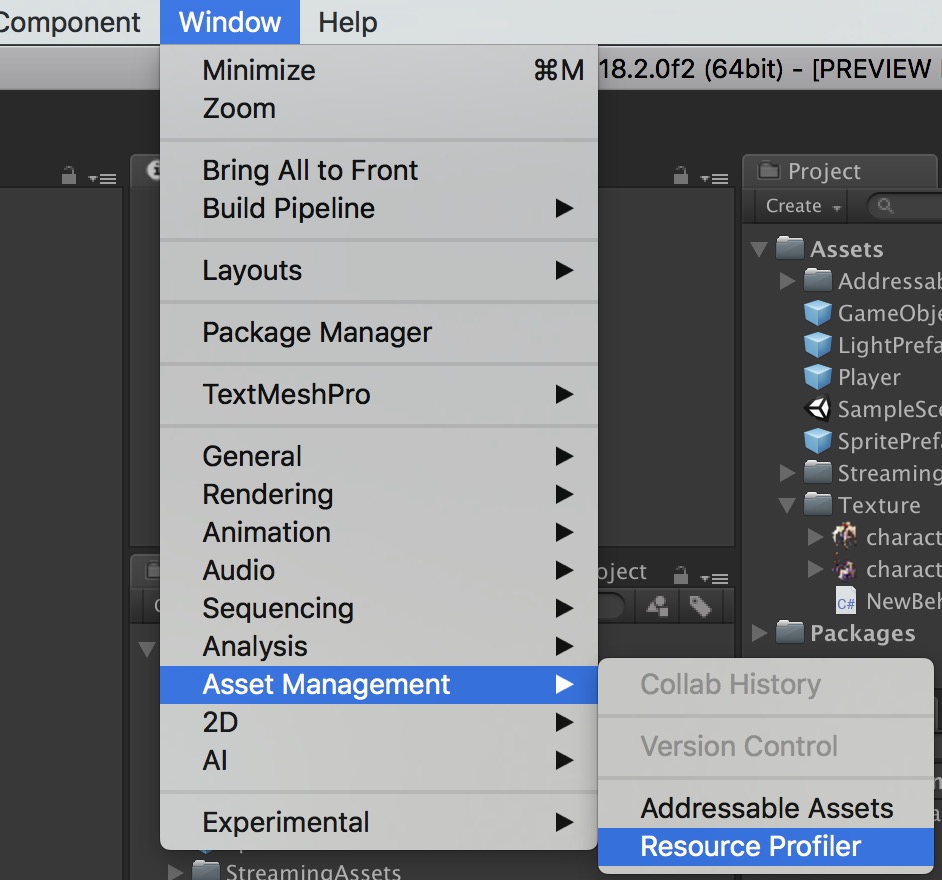Open Experimental submenu

click(378, 822)
